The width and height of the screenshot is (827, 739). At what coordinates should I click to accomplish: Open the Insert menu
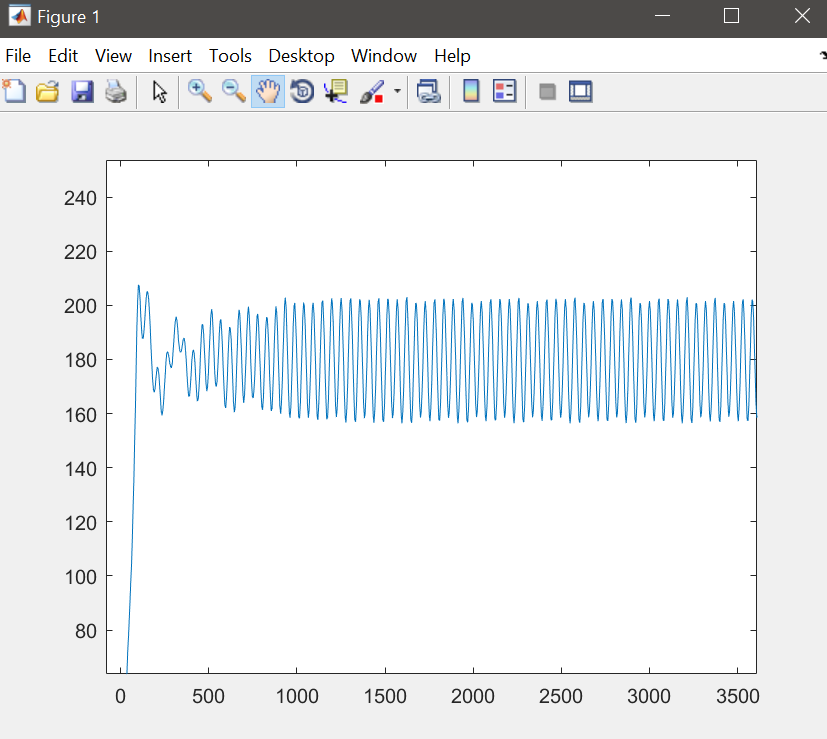(x=170, y=56)
